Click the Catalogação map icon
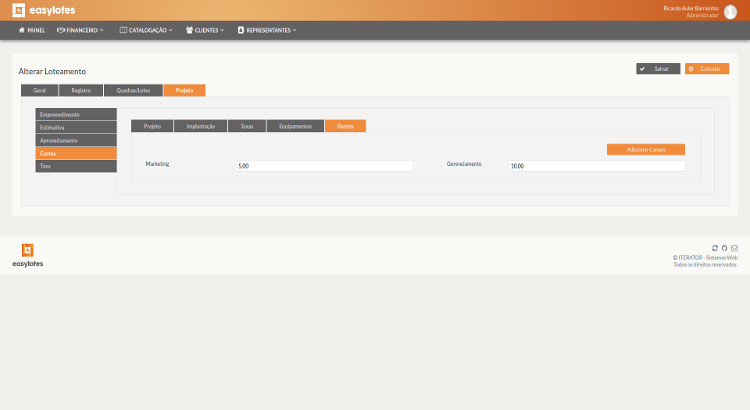 (123, 30)
